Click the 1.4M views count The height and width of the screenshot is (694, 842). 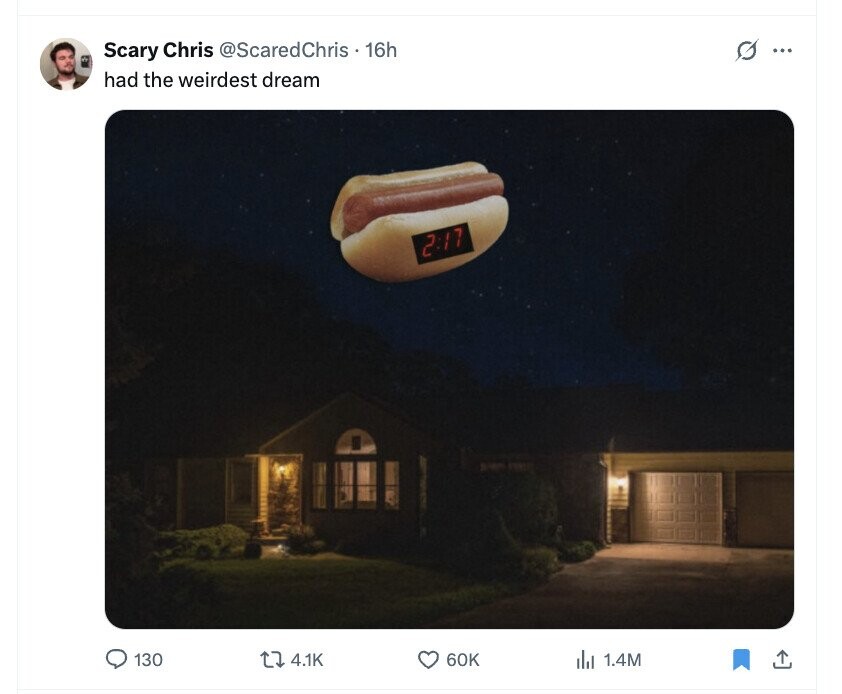pos(622,660)
